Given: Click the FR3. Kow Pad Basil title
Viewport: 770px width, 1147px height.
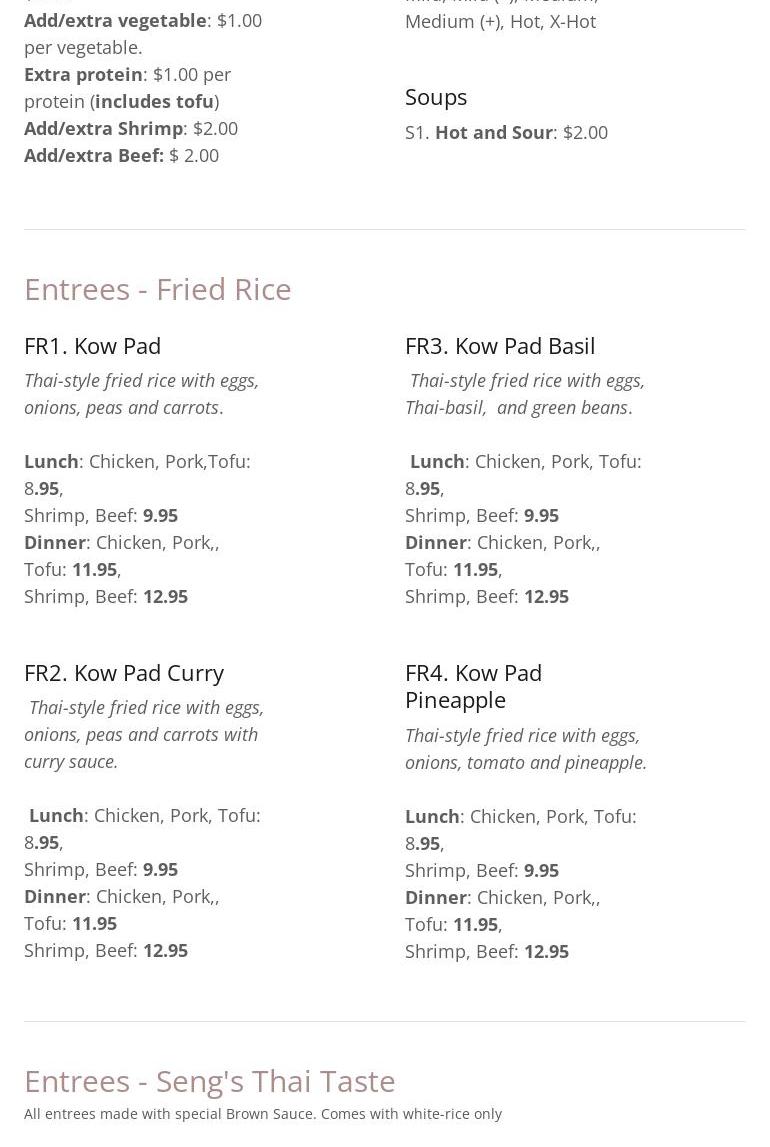Looking at the screenshot, I should click(x=500, y=345).
